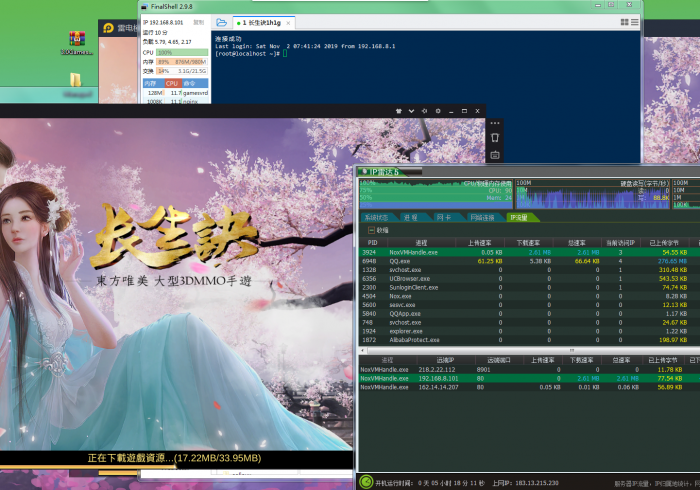Click the horizontal scrollbar's left arrow in IP雷达

[x=362, y=350]
